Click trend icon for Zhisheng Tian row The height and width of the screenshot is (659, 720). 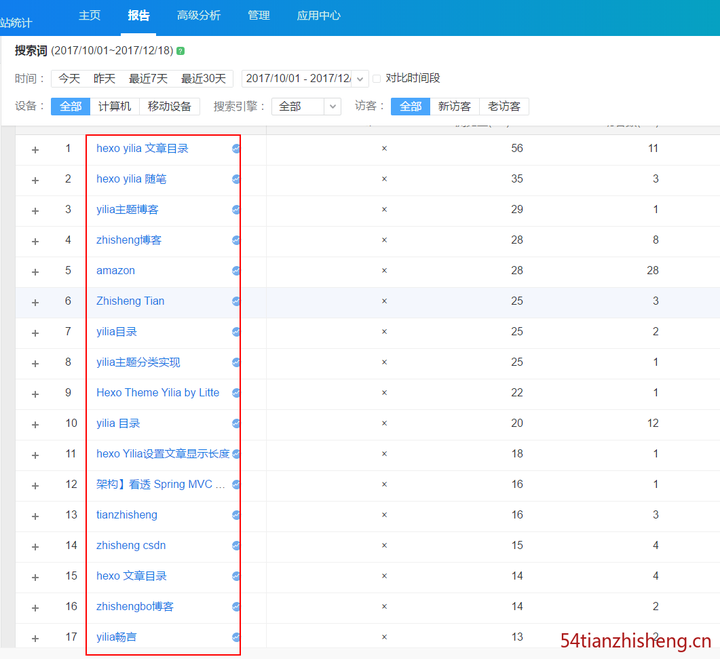click(x=236, y=301)
